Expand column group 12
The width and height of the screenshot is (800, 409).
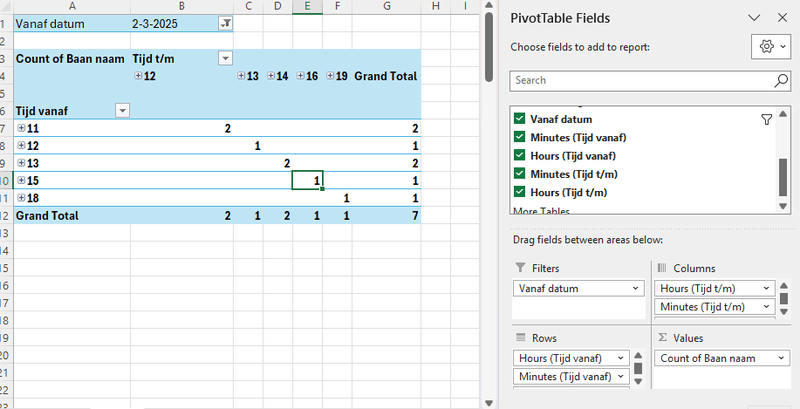pos(138,76)
